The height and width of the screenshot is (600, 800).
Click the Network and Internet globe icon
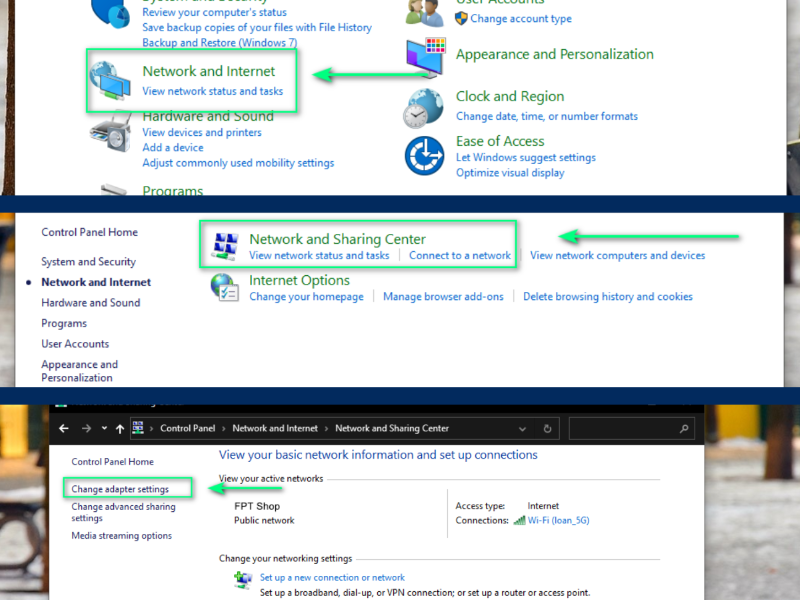click(110, 80)
